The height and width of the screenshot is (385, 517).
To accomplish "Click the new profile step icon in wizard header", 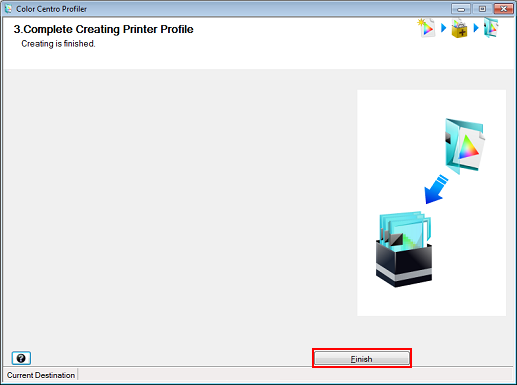I will (x=426, y=28).
